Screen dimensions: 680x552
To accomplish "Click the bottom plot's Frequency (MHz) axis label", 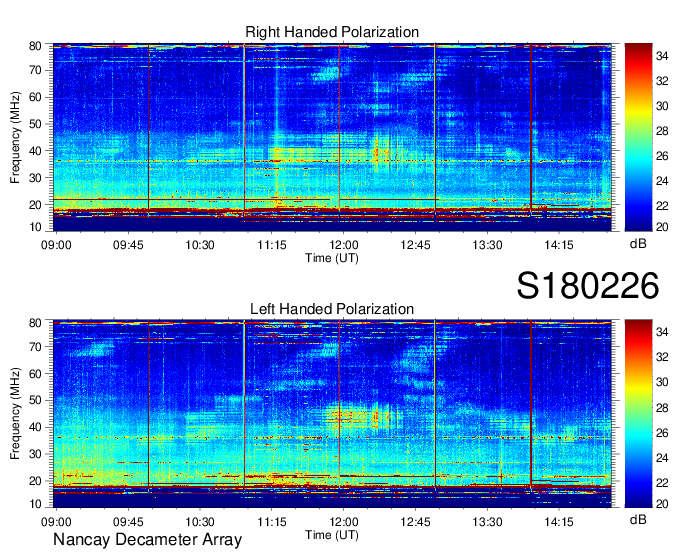I will 15,414.
